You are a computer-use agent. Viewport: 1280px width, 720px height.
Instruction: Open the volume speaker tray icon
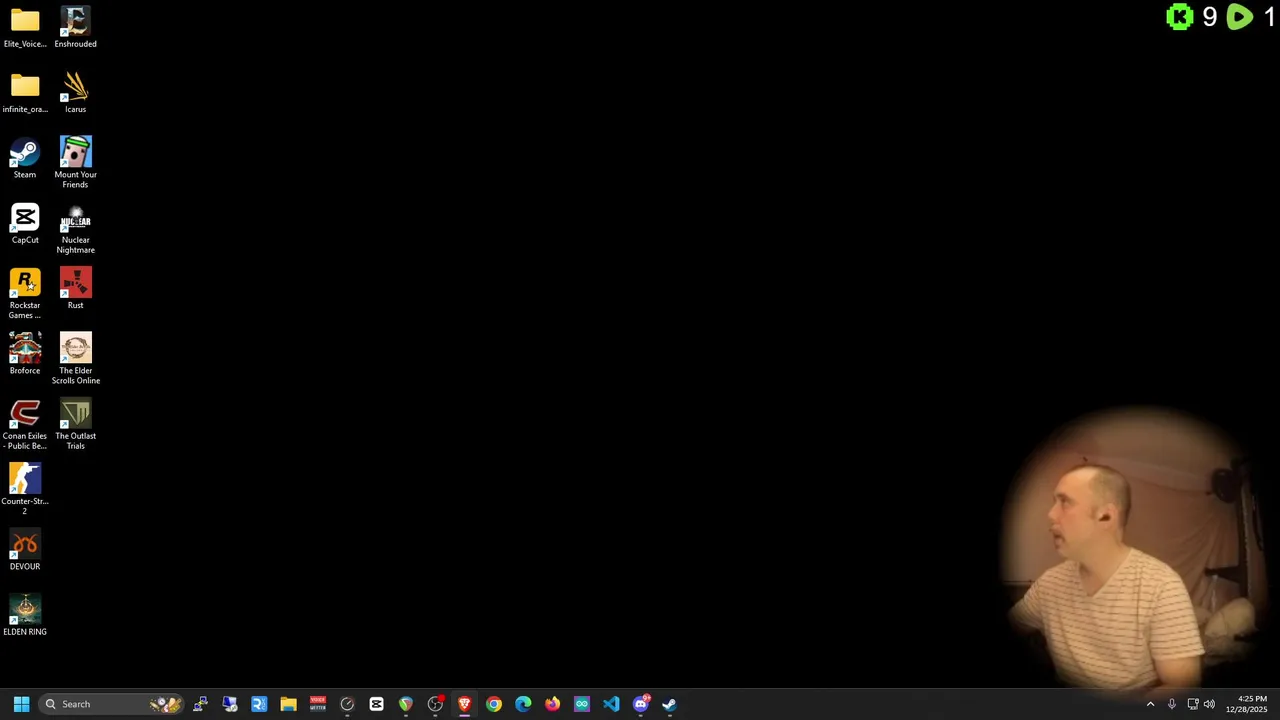pyautogui.click(x=1209, y=704)
